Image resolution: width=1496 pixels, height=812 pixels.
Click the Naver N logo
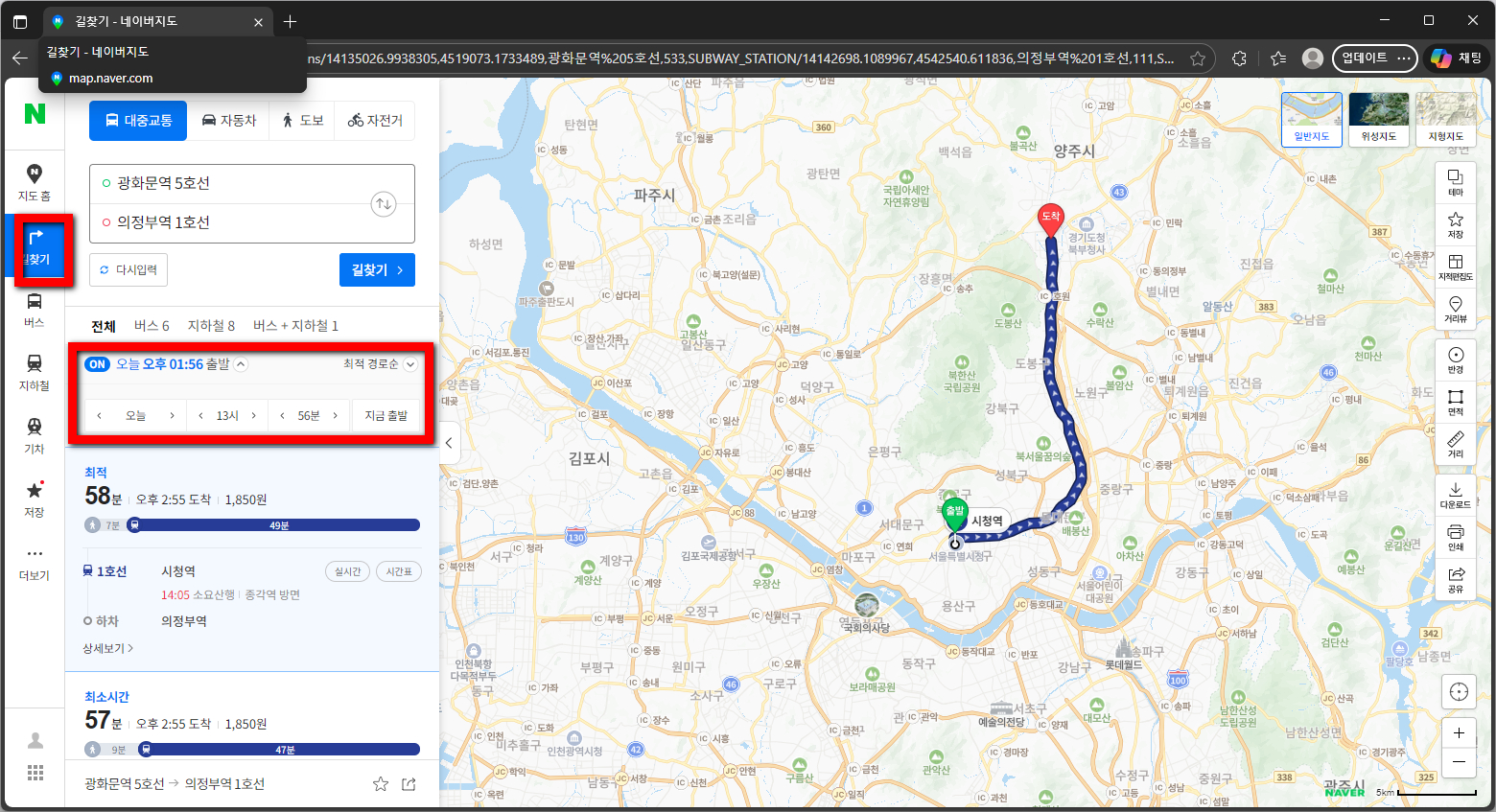tap(35, 114)
